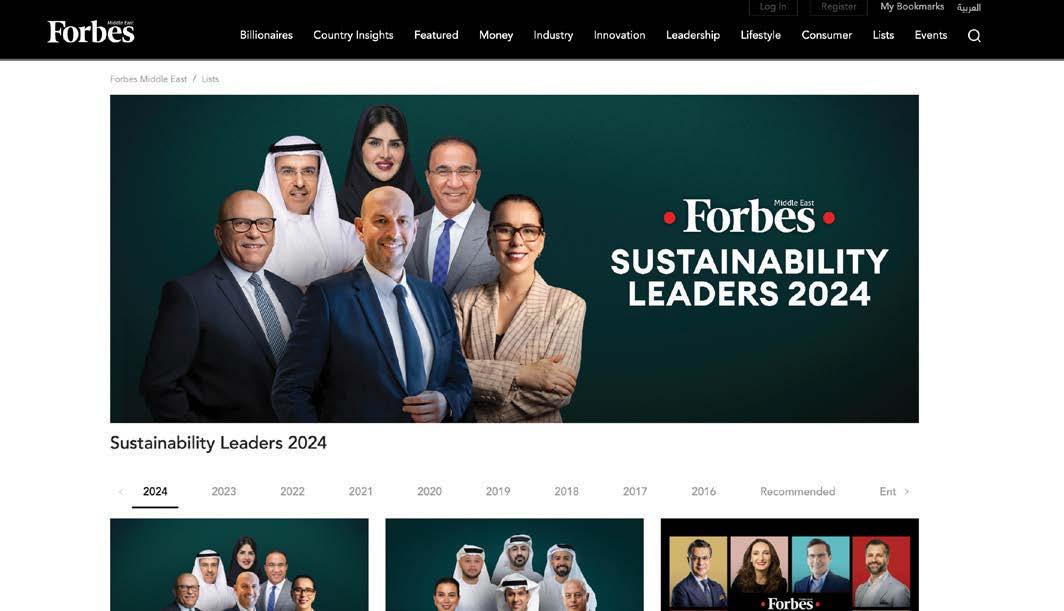Select the 2023 year tab
The height and width of the screenshot is (611, 1064).
point(223,492)
